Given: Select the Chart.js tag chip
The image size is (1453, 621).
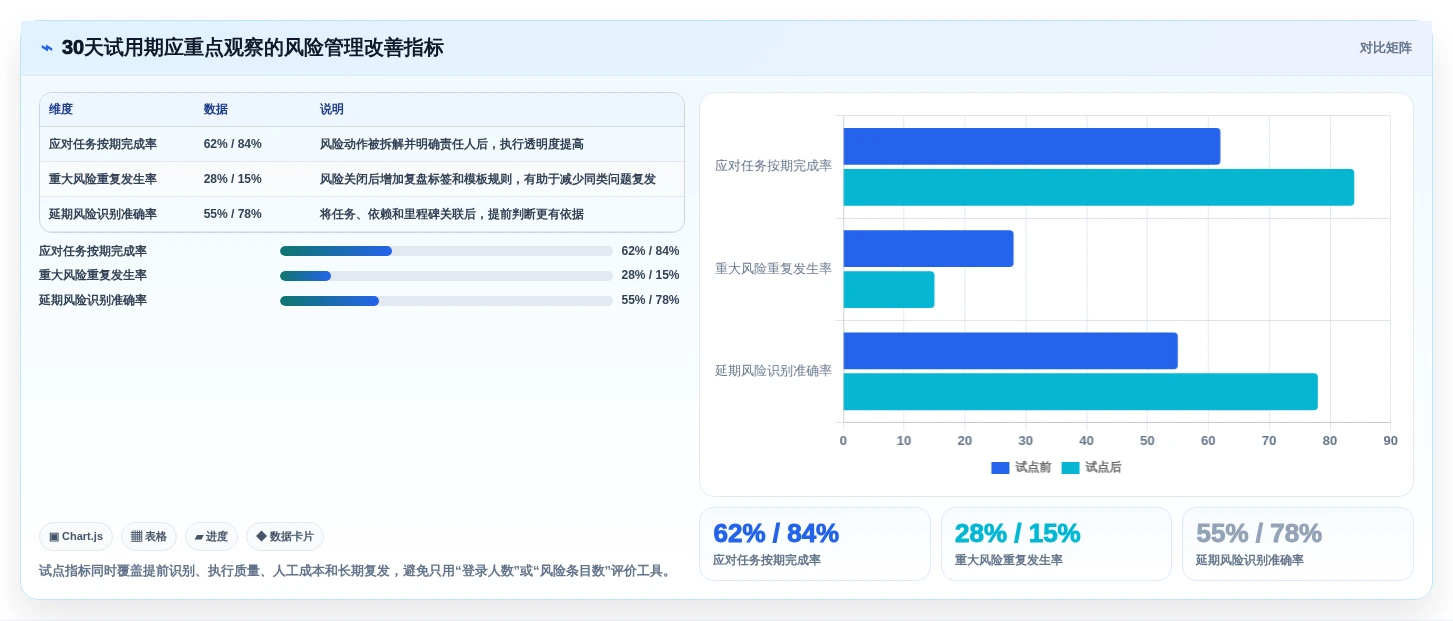Looking at the screenshot, I should tap(76, 537).
